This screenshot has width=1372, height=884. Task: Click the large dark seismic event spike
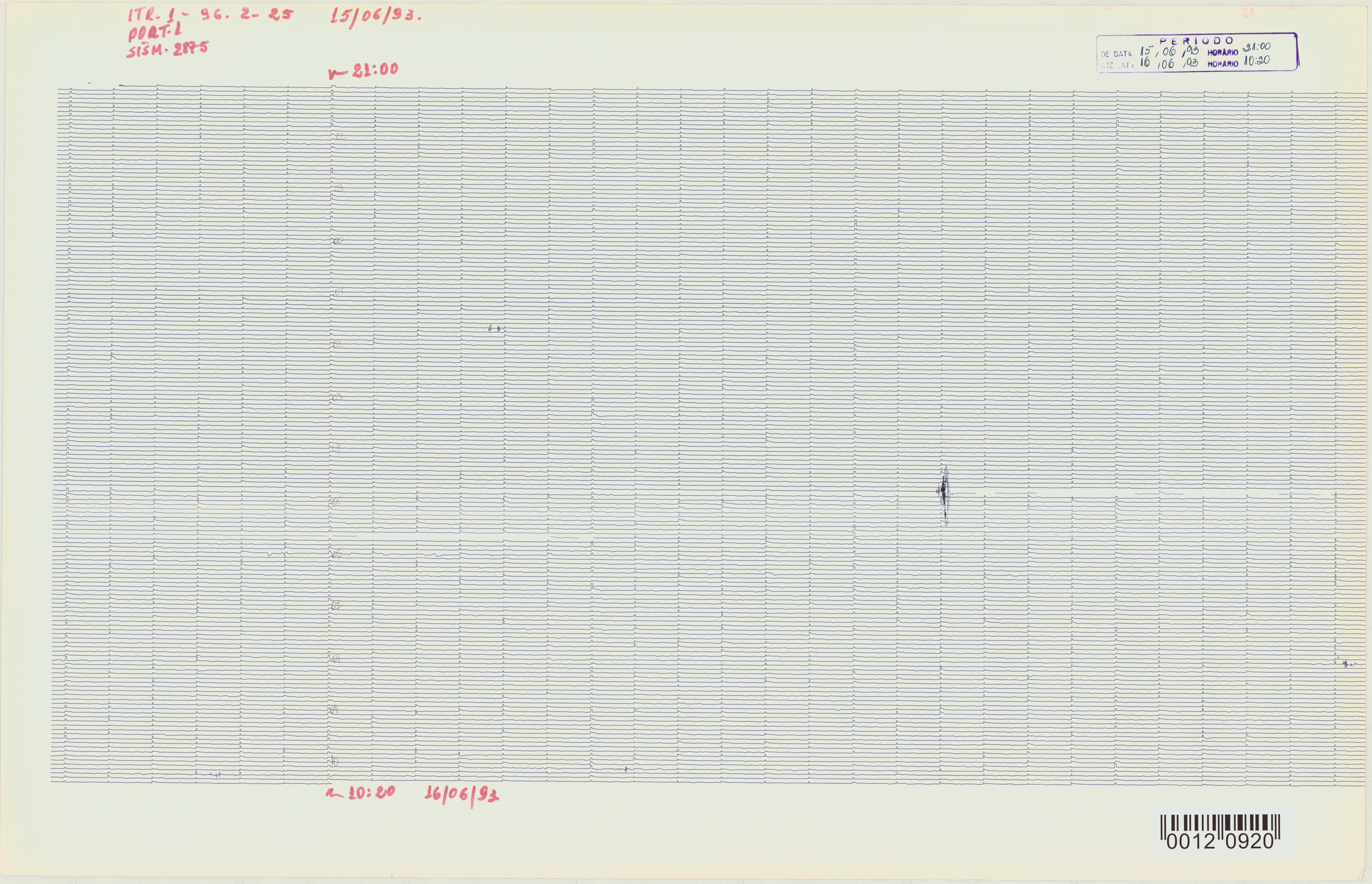[x=944, y=495]
